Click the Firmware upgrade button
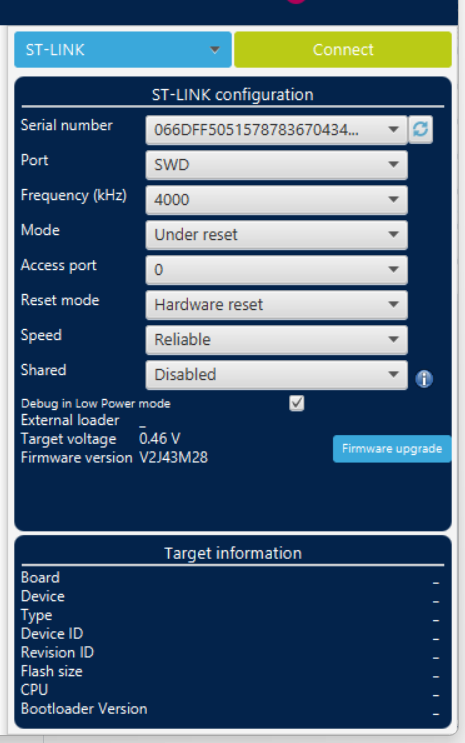 pos(392,449)
